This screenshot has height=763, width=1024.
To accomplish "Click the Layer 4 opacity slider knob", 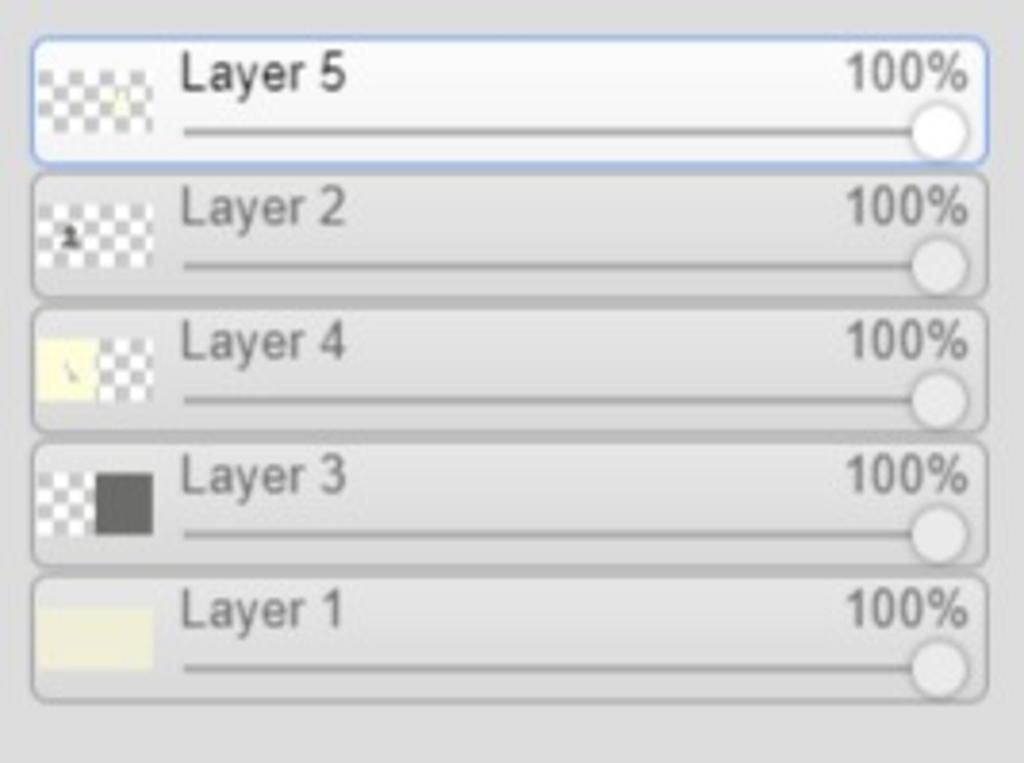I will [x=939, y=400].
